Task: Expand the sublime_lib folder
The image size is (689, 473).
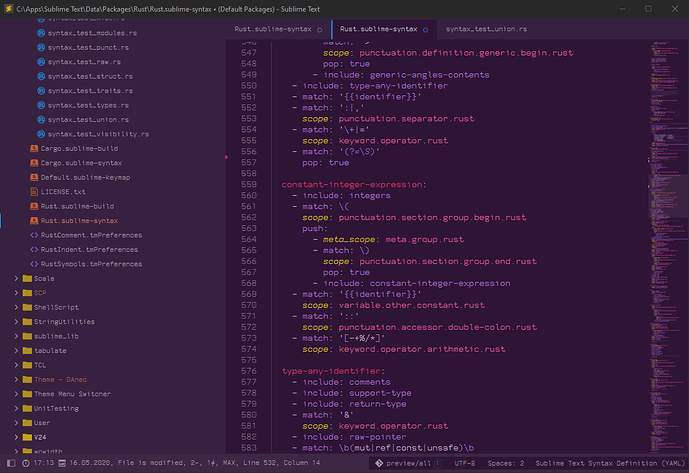Action: [x=16, y=336]
